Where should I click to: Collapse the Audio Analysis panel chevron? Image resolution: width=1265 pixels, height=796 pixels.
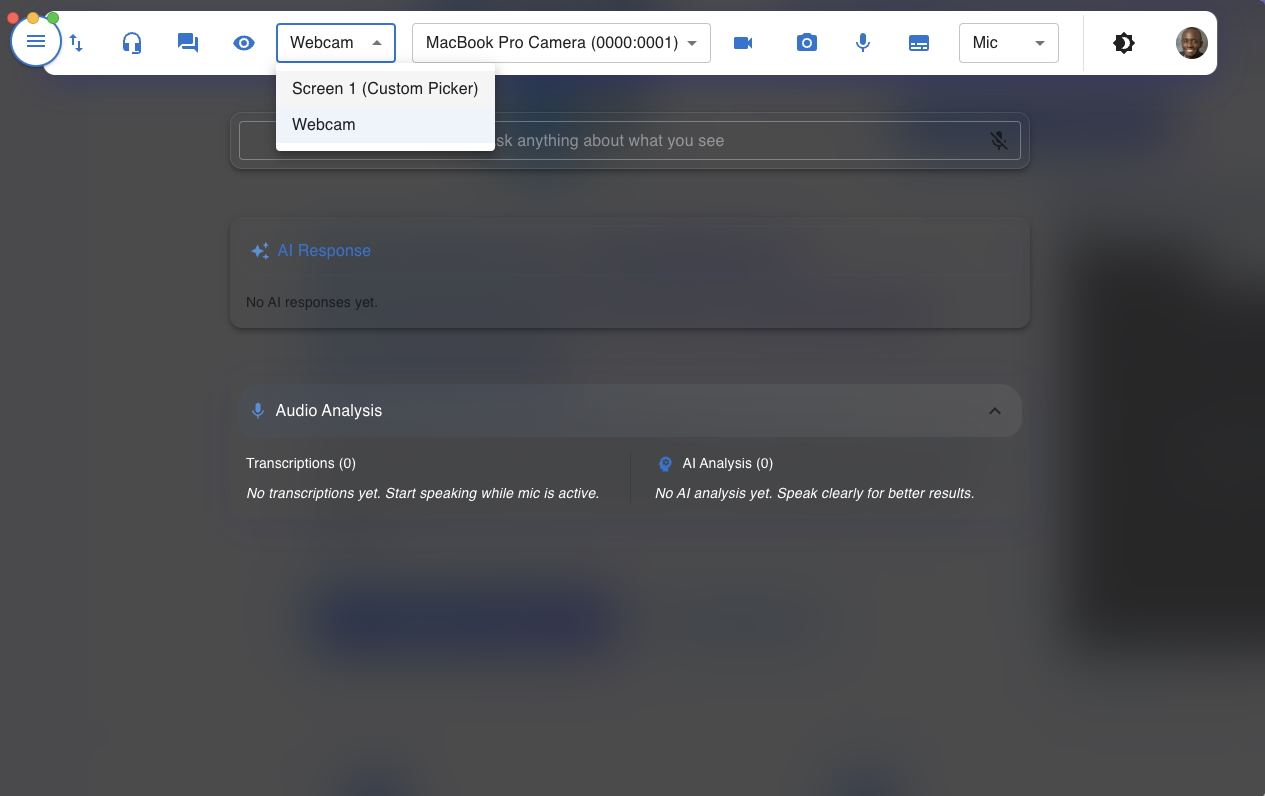tap(994, 411)
